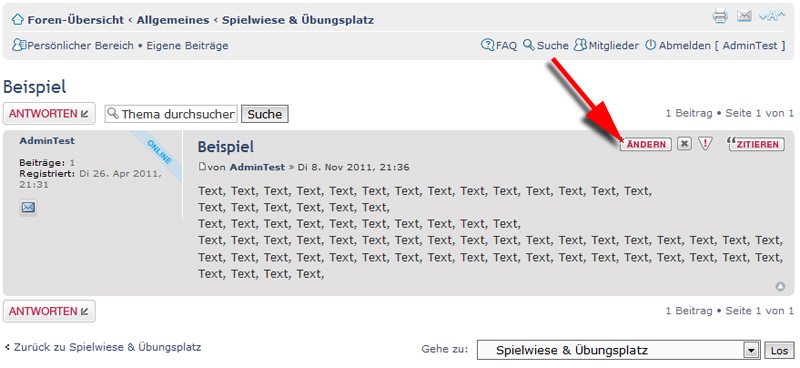
Task: Open the Spielwiese & Übungsplatz jump-to dropdown
Action: point(618,351)
